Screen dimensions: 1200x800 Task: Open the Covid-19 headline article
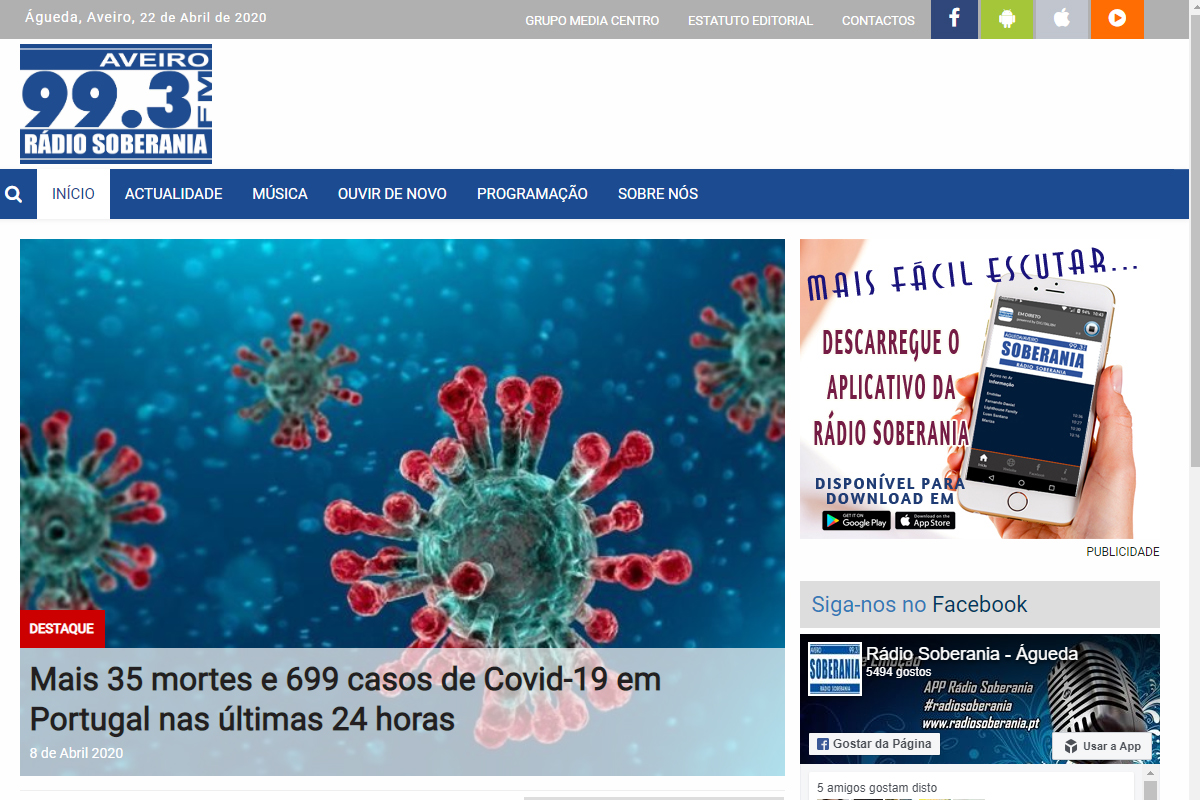coord(345,699)
